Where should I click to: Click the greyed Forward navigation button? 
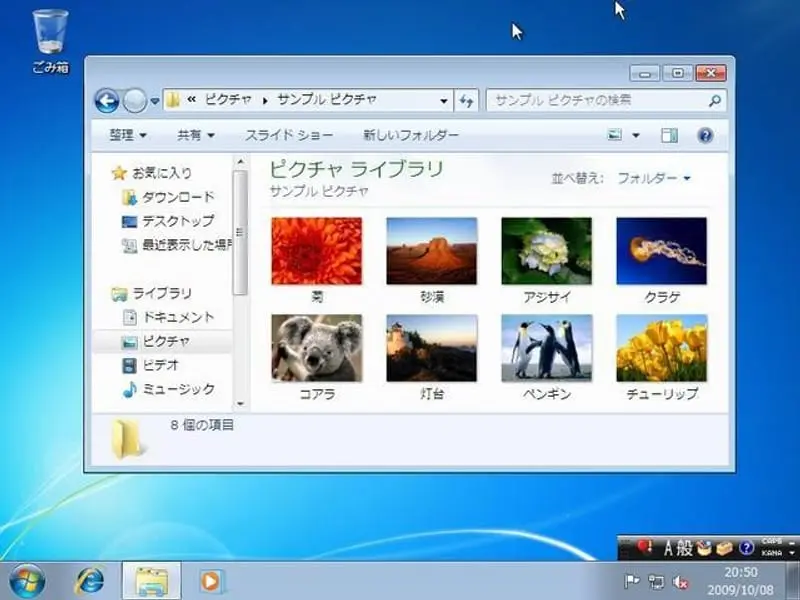click(x=135, y=101)
